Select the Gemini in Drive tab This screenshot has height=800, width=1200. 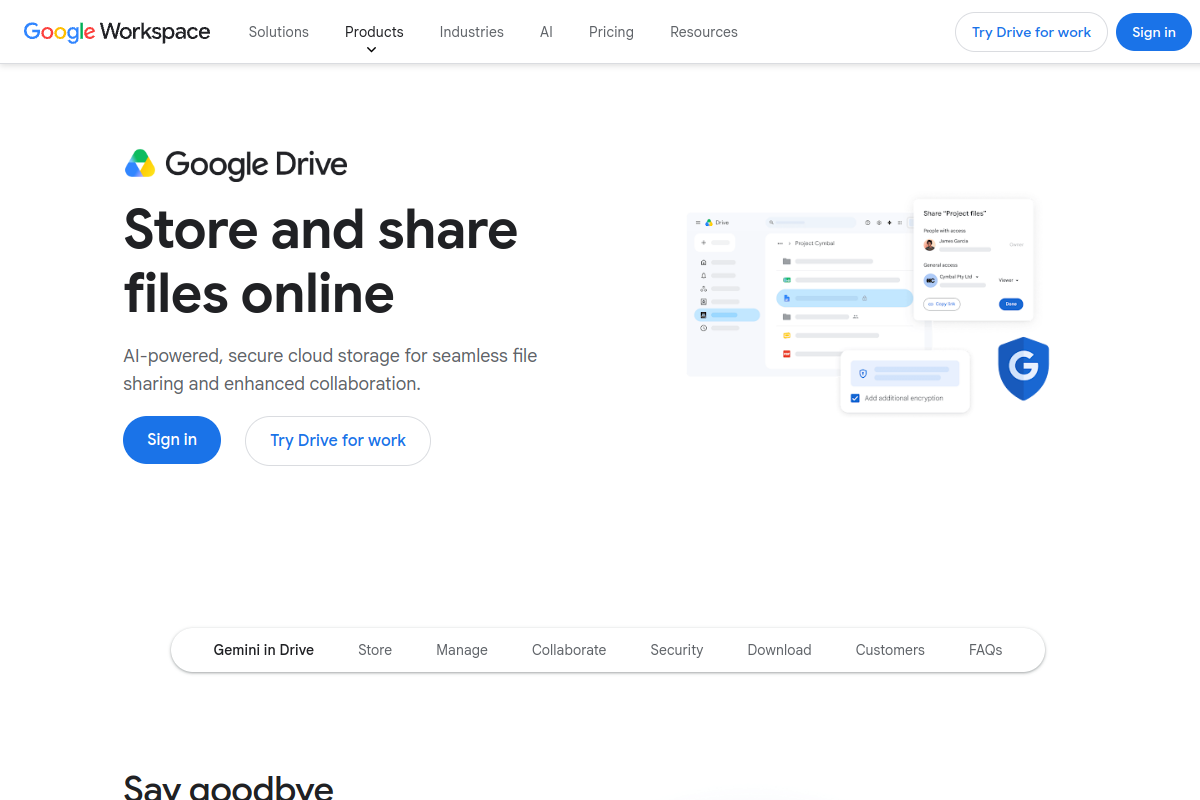pos(264,650)
